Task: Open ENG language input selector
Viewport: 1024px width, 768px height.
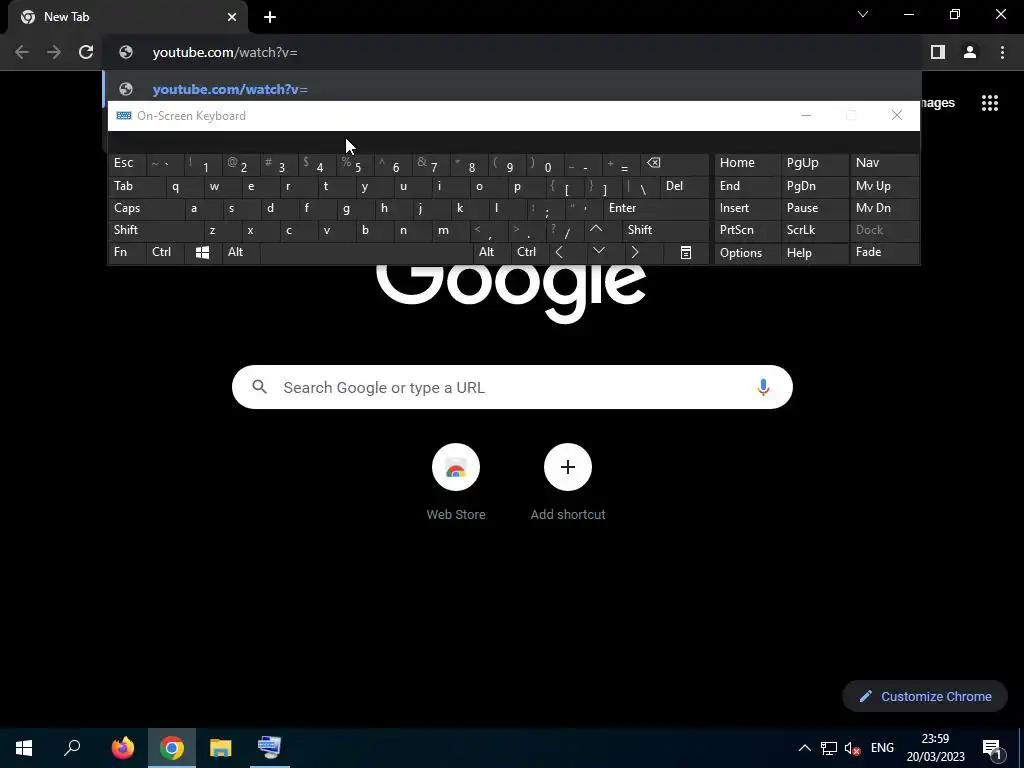Action: coord(882,748)
